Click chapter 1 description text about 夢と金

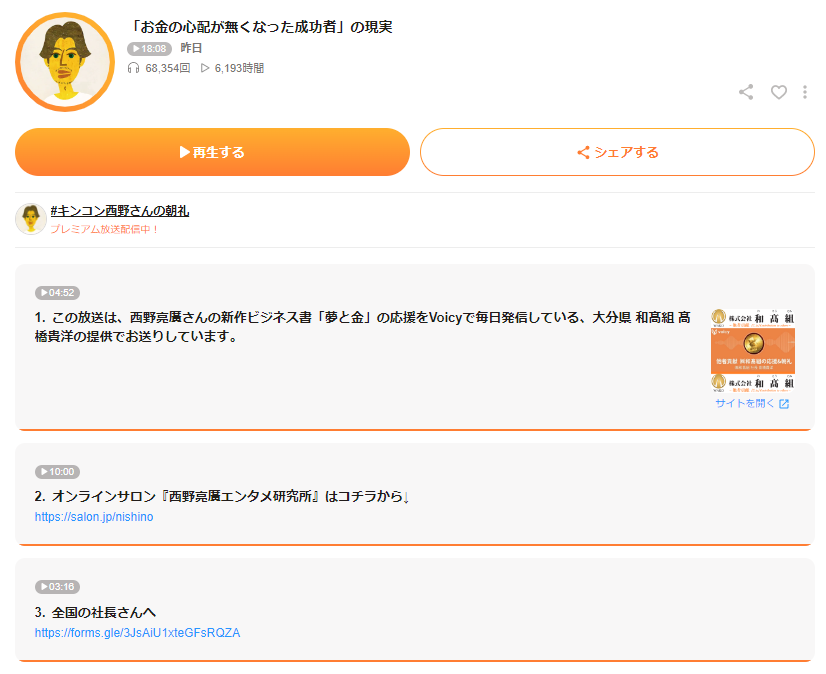point(362,327)
